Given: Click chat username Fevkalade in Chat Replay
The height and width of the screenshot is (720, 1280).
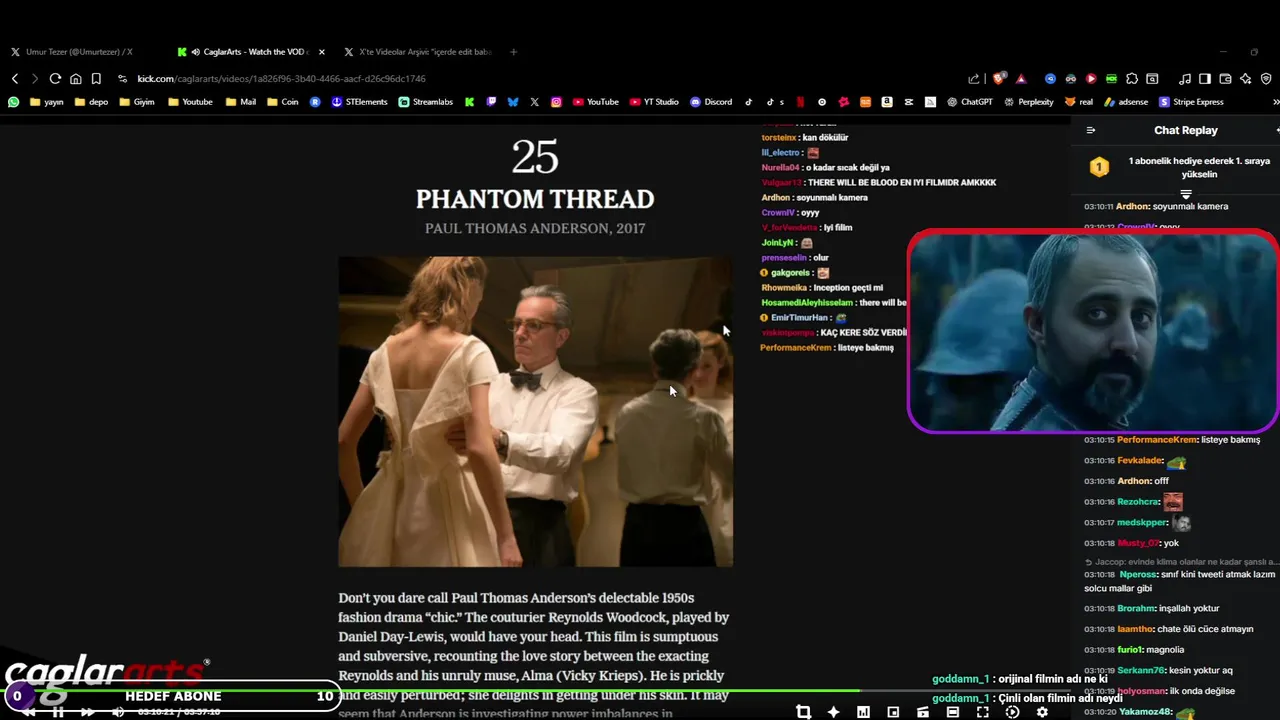Looking at the screenshot, I should coord(1140,461).
